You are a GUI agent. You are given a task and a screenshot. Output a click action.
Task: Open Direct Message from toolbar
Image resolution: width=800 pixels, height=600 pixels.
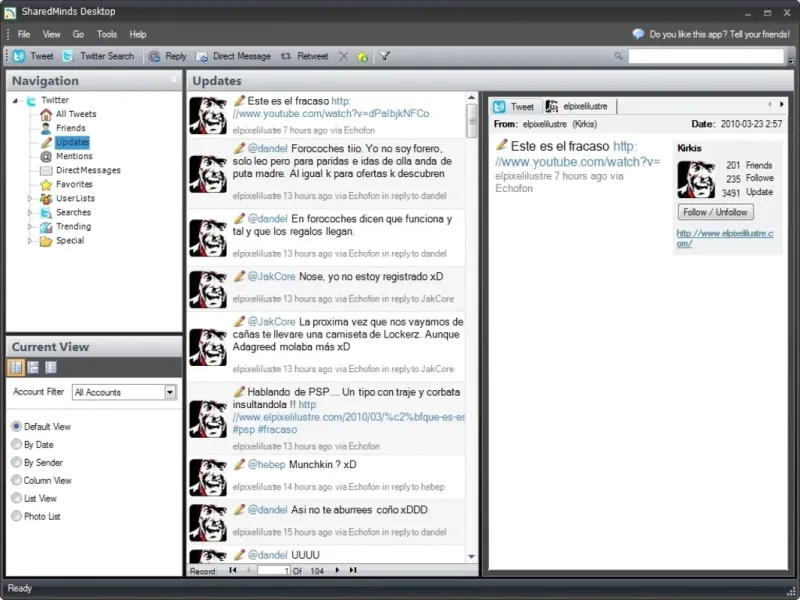pyautogui.click(x=234, y=56)
